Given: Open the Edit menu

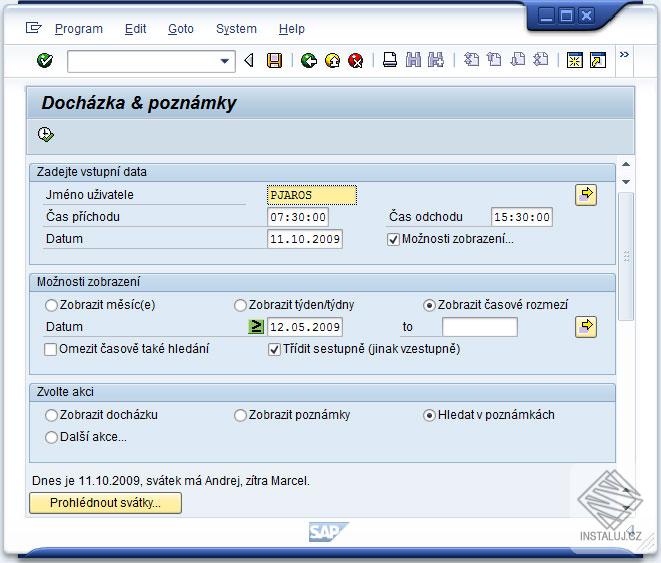Looking at the screenshot, I should [x=135, y=29].
